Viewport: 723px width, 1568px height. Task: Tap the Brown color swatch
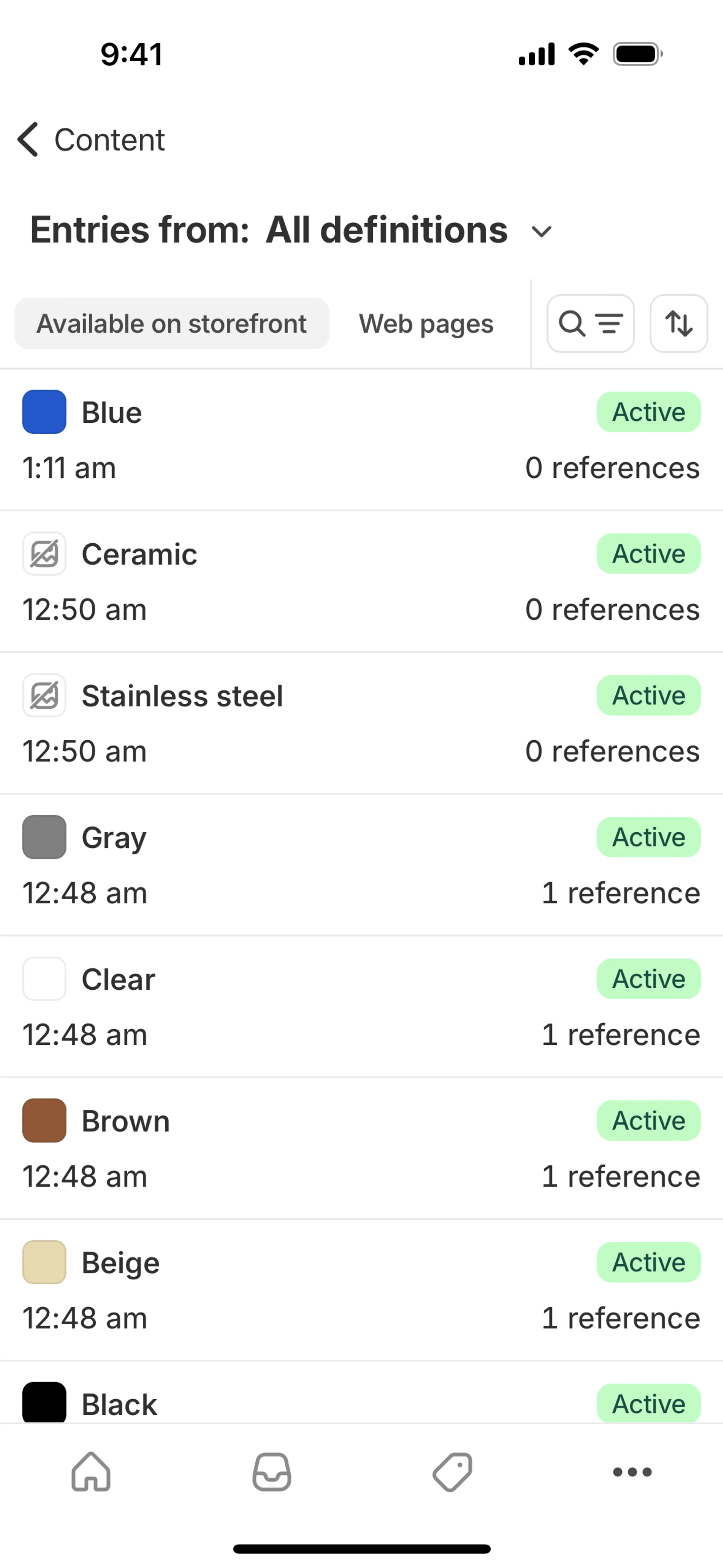[44, 1120]
